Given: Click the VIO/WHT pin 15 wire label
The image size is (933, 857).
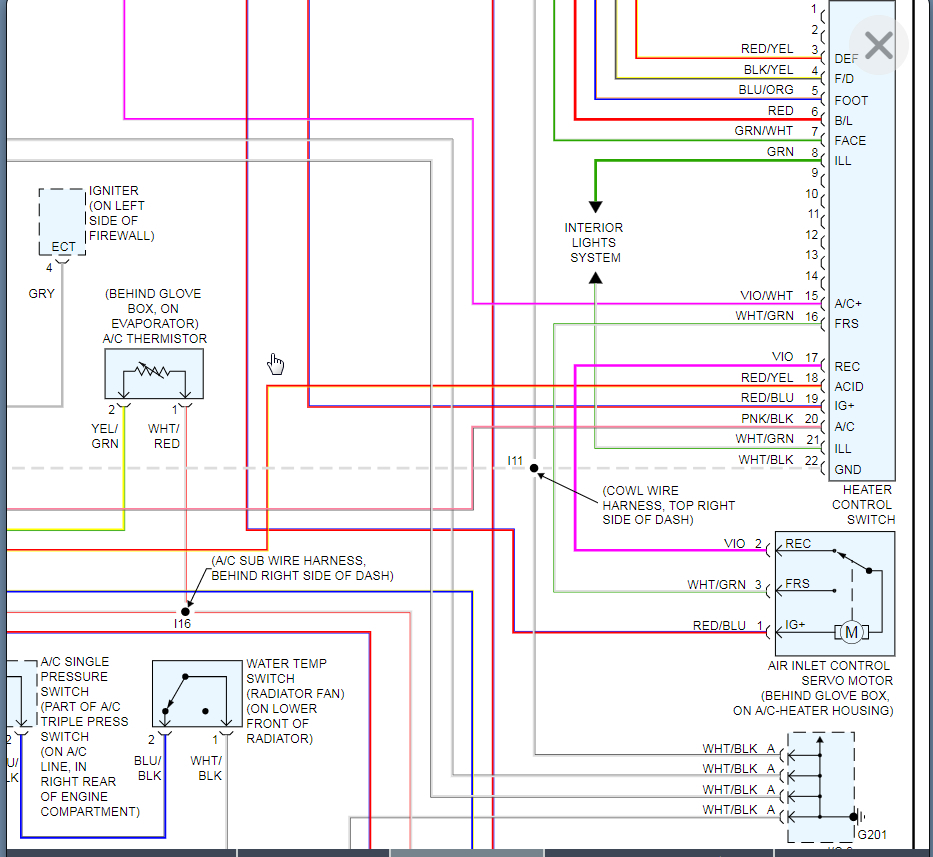Looking at the screenshot, I should (766, 296).
